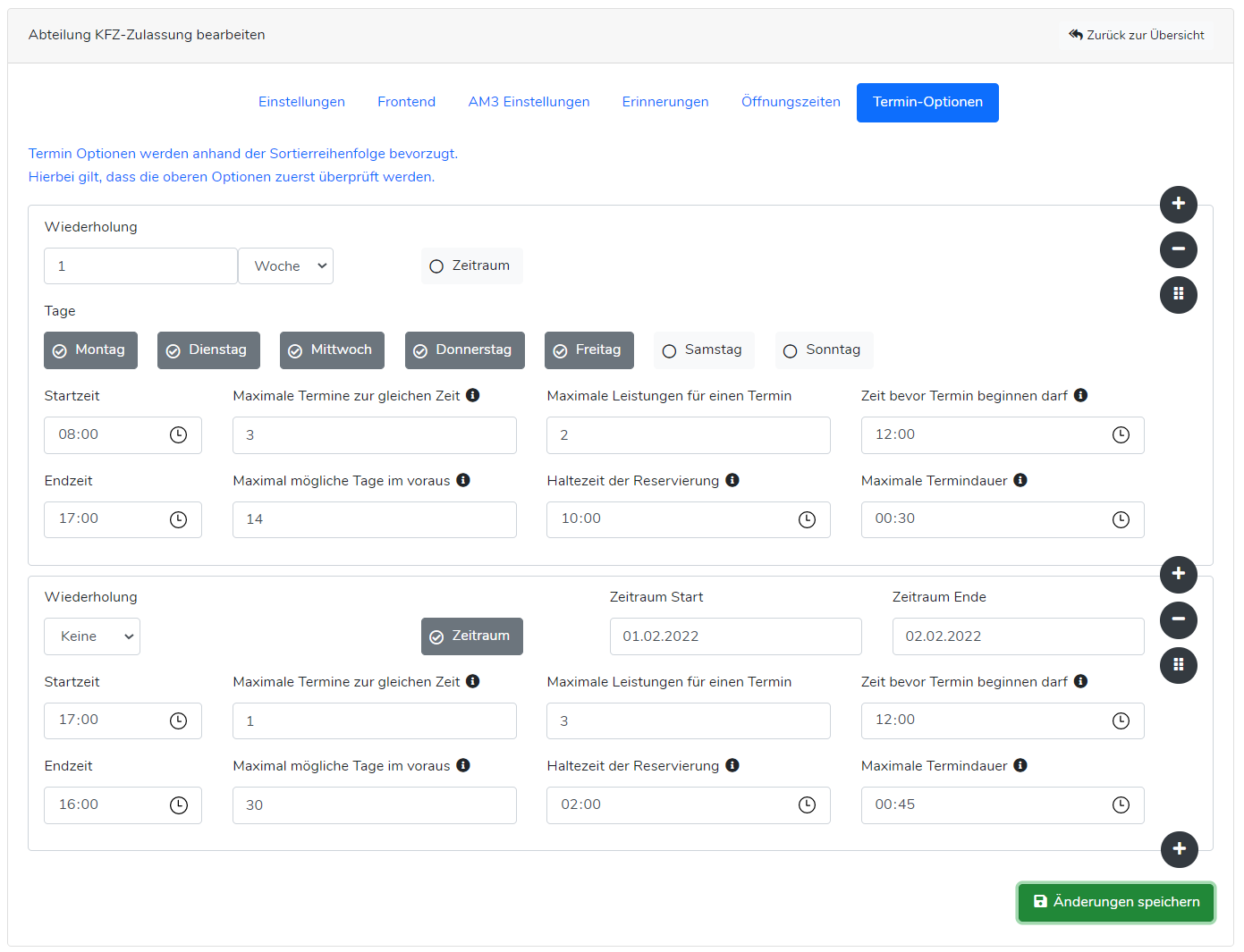Enable Zeitraum in first option
Image resolution: width=1244 pixels, height=952 pixels.
471,266
